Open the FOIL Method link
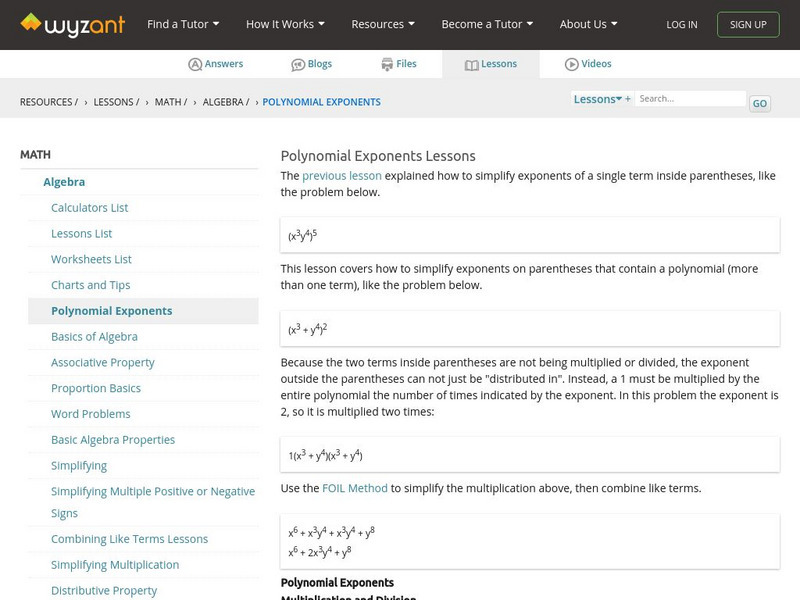 coord(354,488)
